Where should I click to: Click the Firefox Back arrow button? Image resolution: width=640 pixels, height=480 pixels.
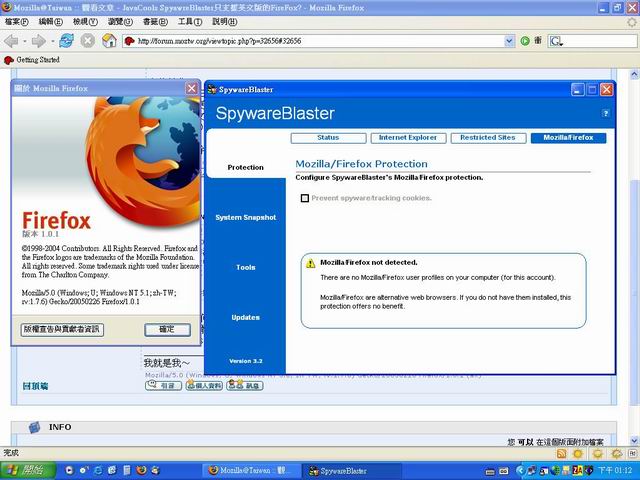pos(11,41)
